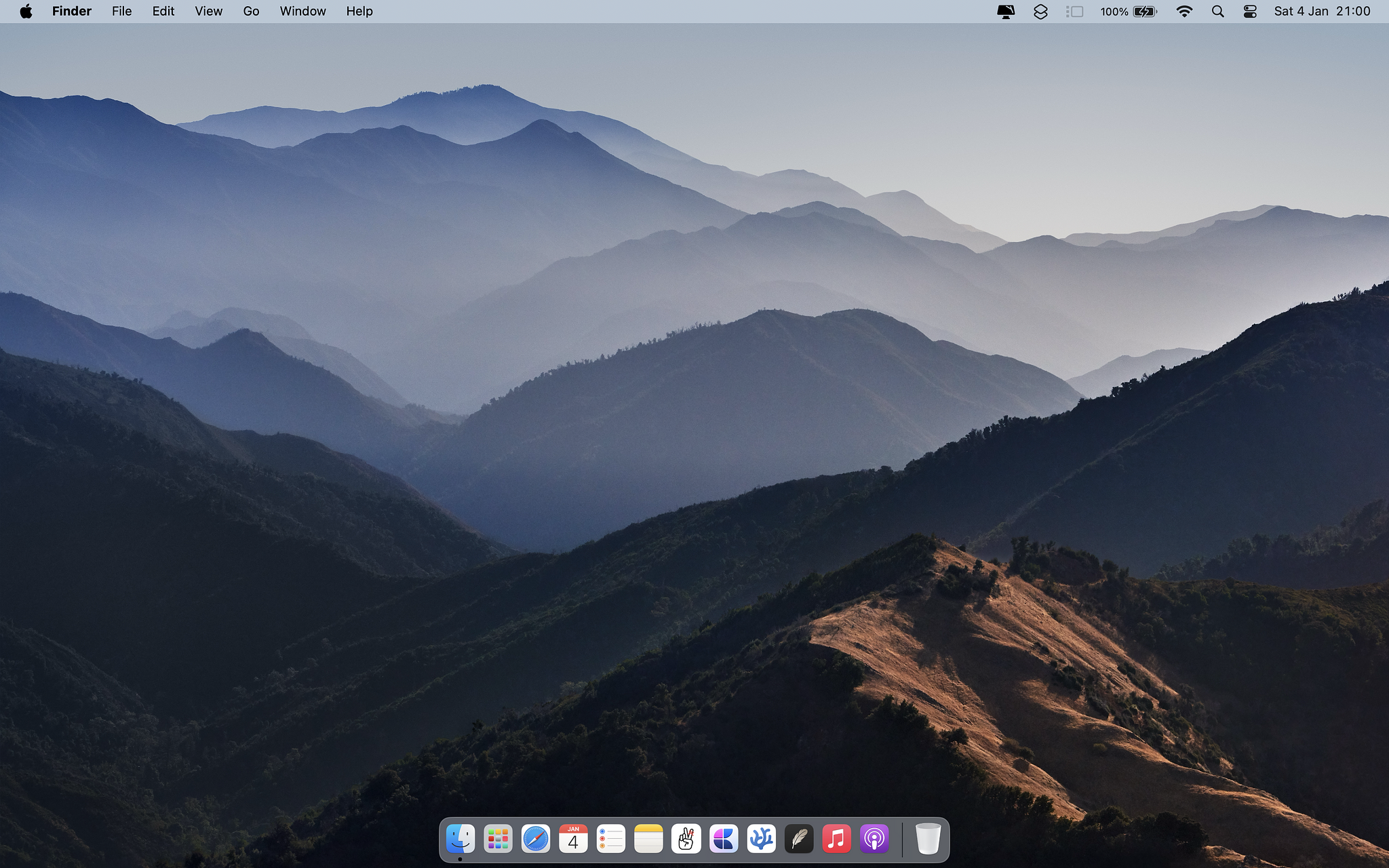Open the Calendar app showing JAN 4

pos(573,839)
